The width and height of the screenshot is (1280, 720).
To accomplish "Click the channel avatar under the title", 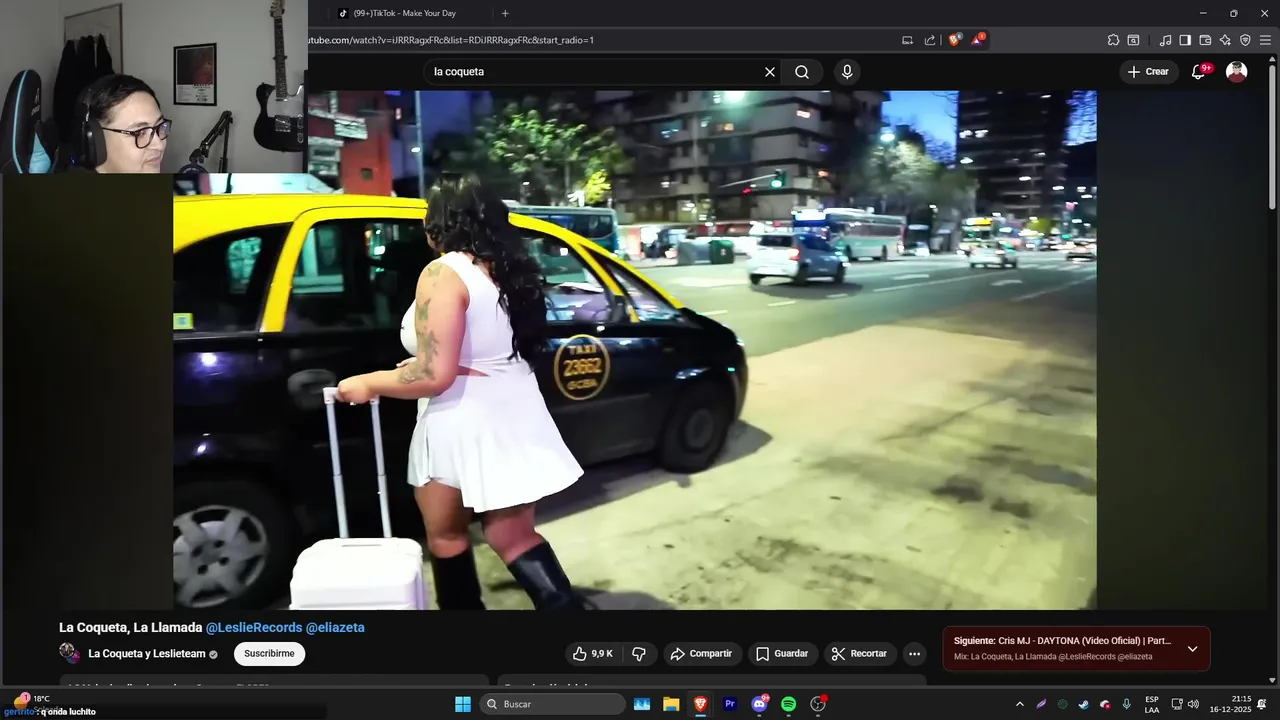I will pos(69,654).
